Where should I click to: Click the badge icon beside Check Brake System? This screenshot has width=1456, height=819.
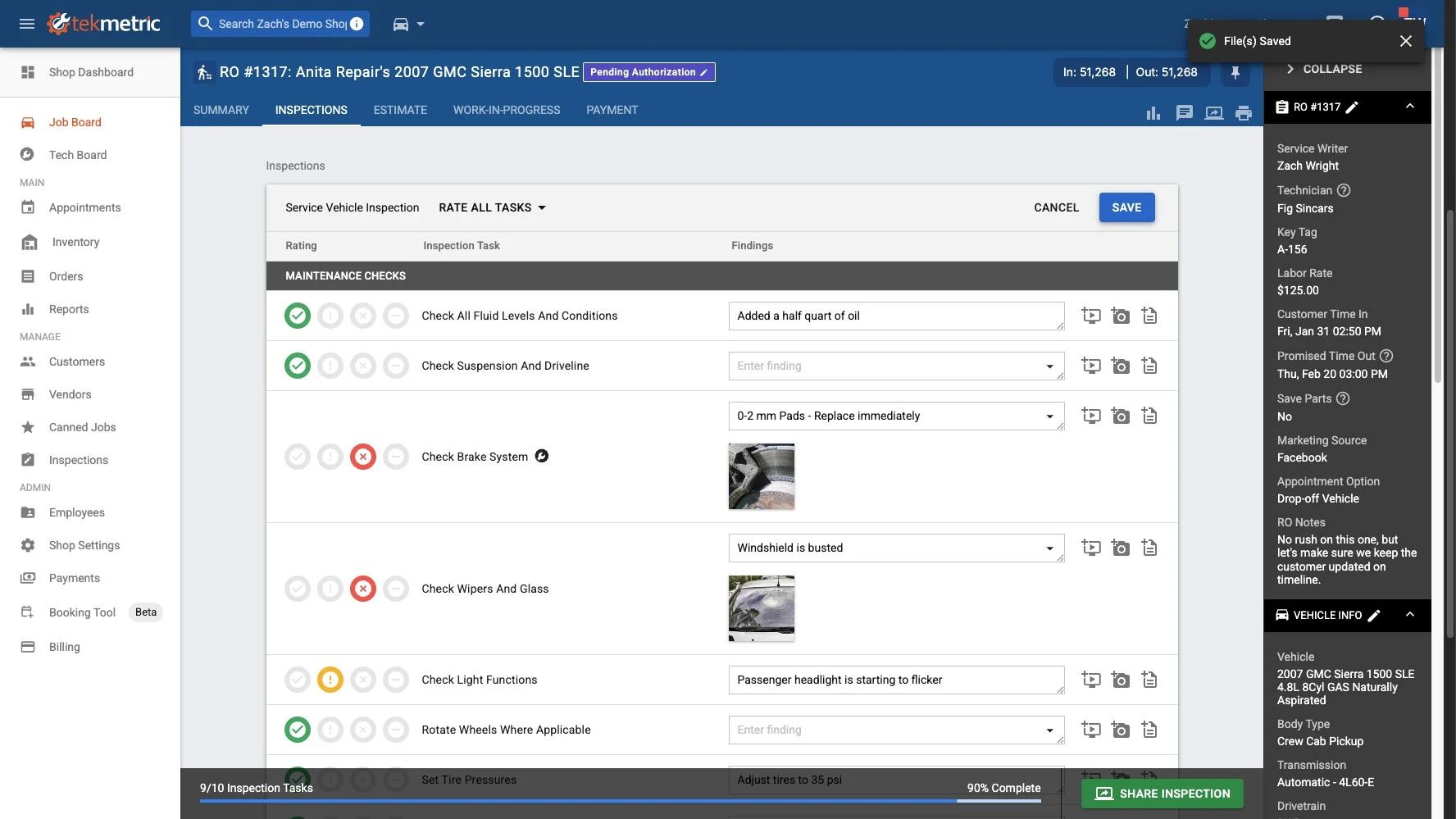542,456
